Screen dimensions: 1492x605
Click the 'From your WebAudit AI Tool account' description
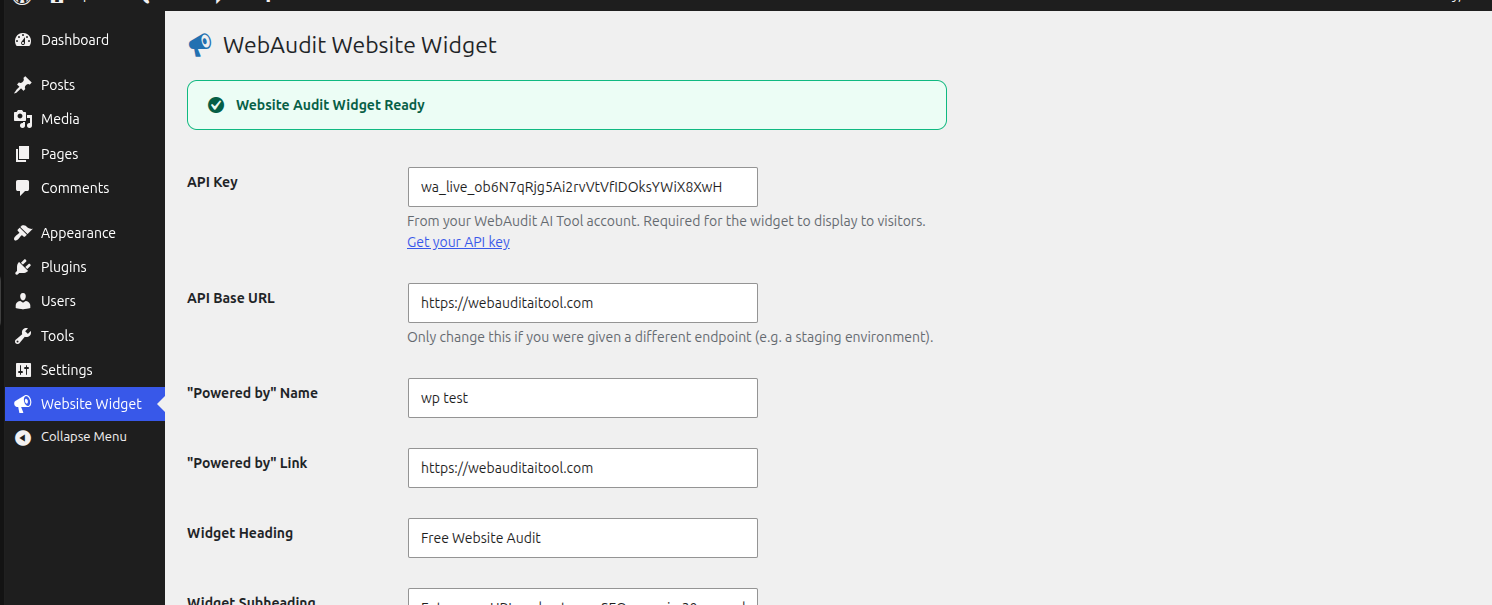[x=666, y=221]
